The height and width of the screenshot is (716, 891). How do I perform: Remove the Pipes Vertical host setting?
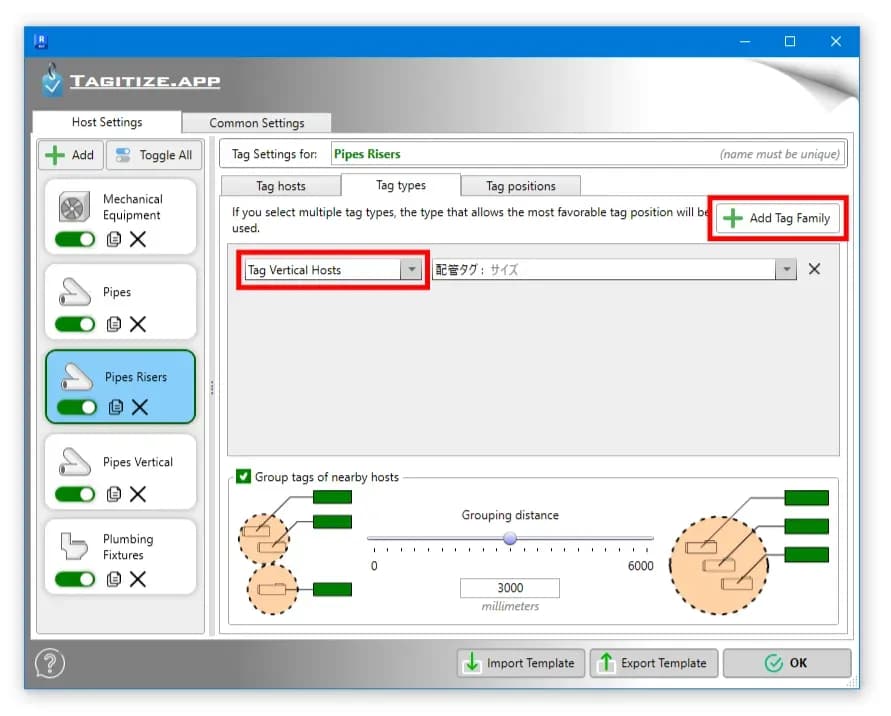pyautogui.click(x=138, y=494)
